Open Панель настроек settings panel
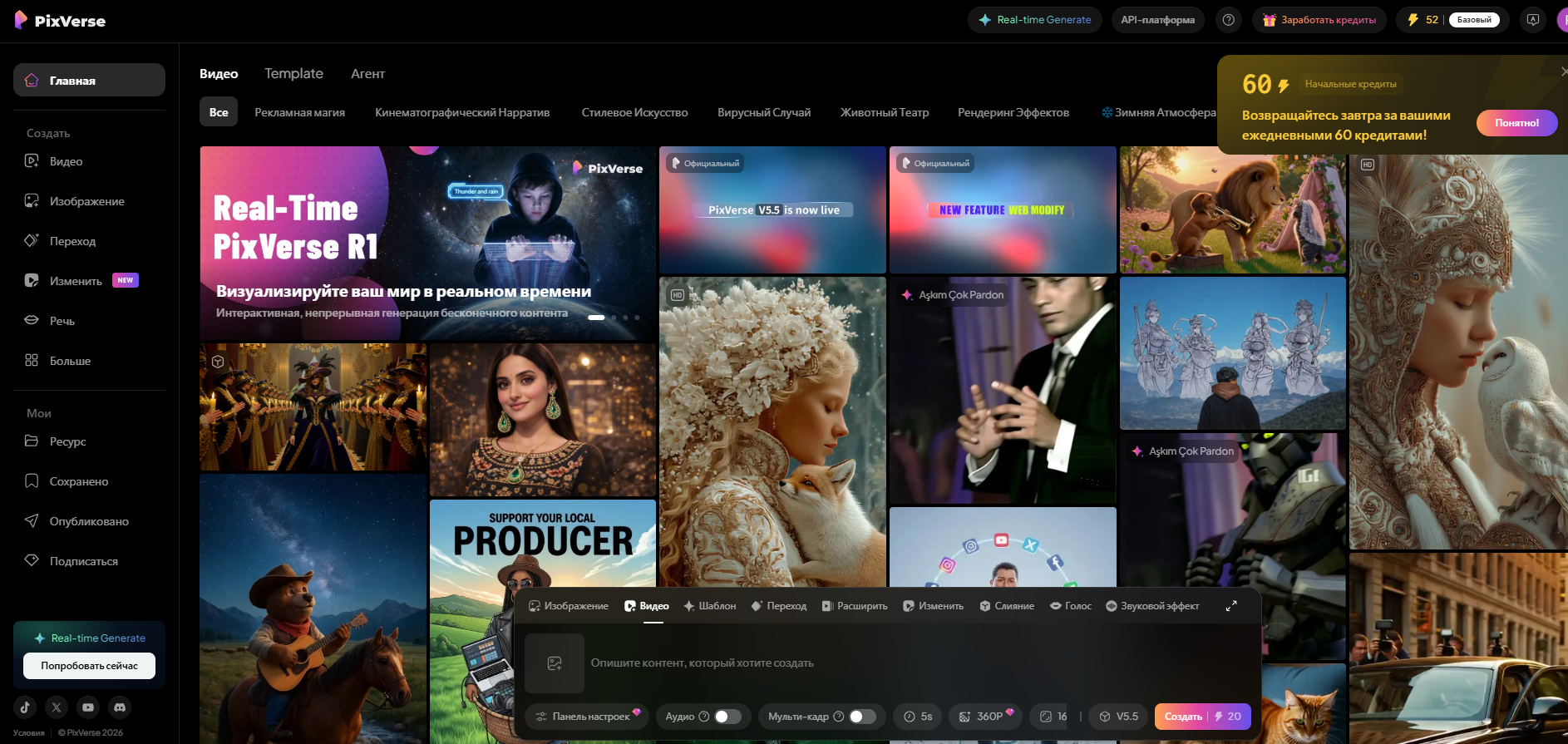The image size is (1568, 744). coord(587,717)
